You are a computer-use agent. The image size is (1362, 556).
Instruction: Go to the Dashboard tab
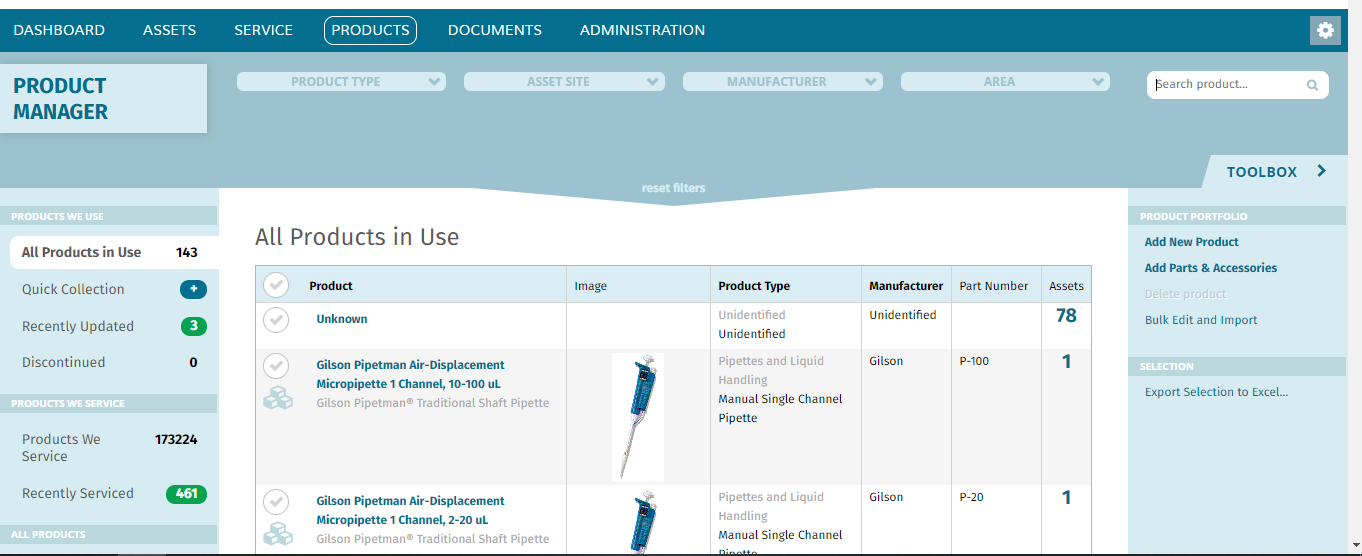pyautogui.click(x=59, y=30)
